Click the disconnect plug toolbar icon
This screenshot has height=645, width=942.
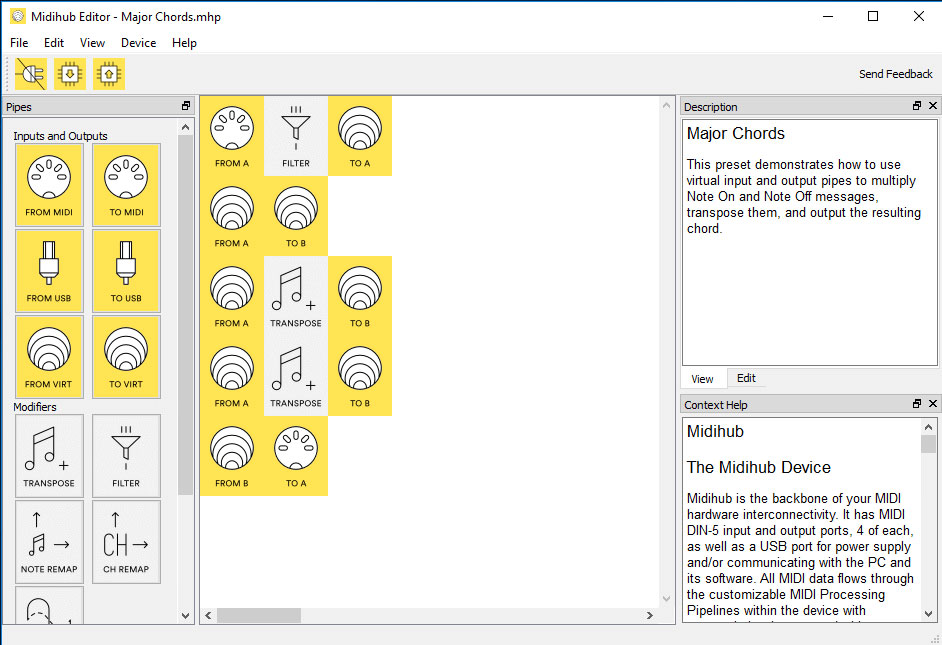tap(30, 74)
